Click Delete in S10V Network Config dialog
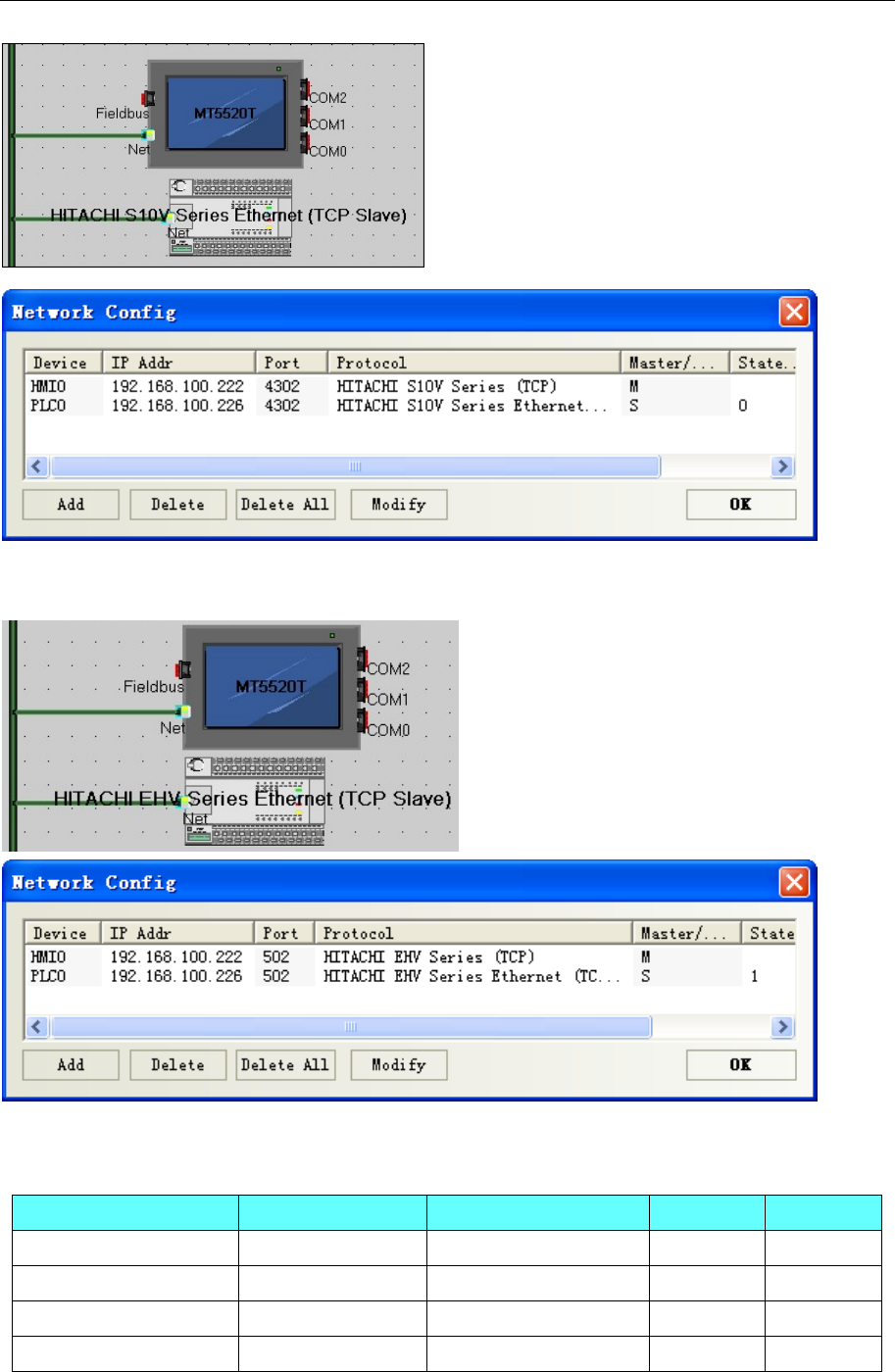The width and height of the screenshot is (895, 1372). coord(177,505)
